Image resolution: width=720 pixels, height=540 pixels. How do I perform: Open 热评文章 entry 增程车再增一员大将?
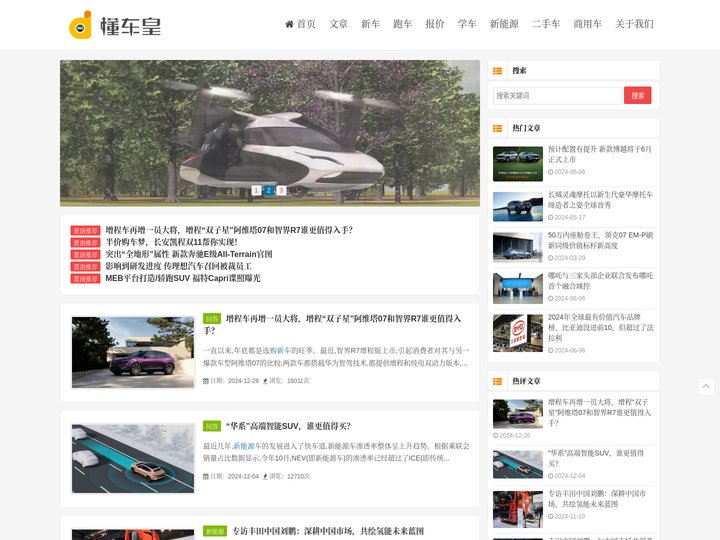point(599,412)
